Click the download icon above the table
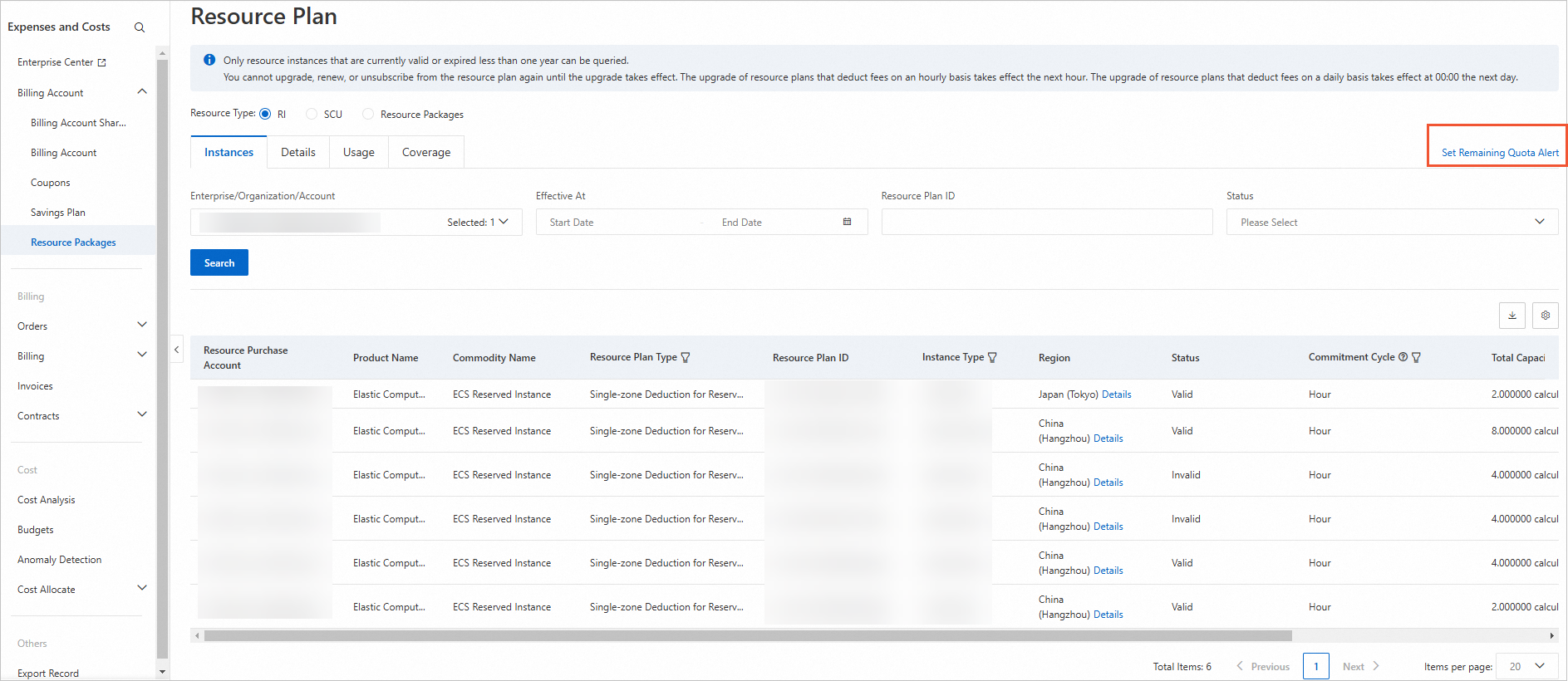The height and width of the screenshot is (681, 1568). pos(1511,316)
